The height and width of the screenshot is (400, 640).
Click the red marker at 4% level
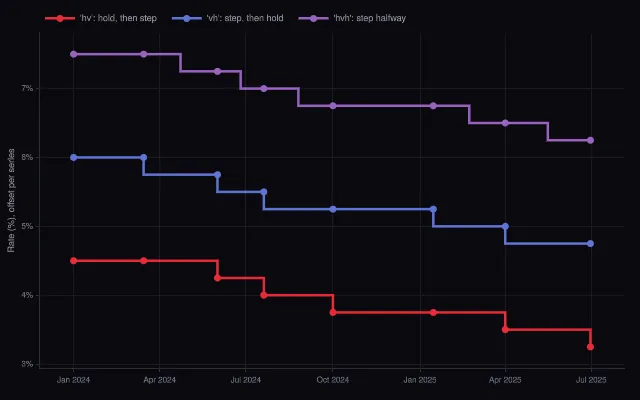(264, 295)
